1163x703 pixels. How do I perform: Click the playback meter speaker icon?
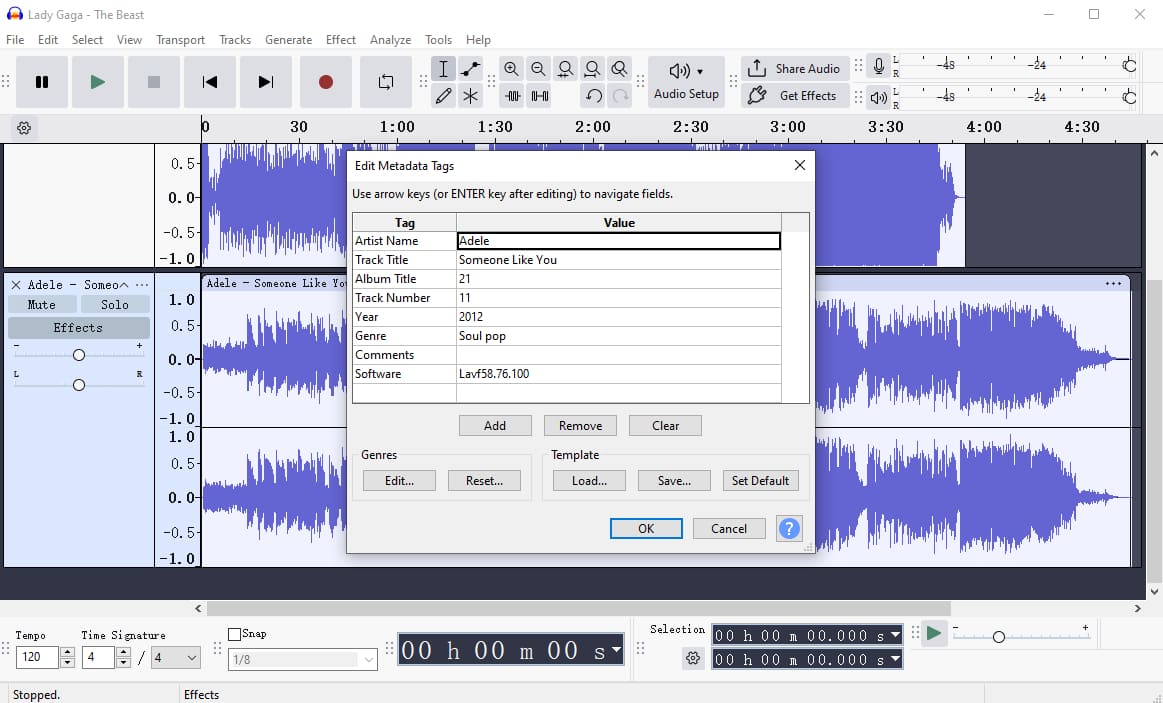click(879, 97)
